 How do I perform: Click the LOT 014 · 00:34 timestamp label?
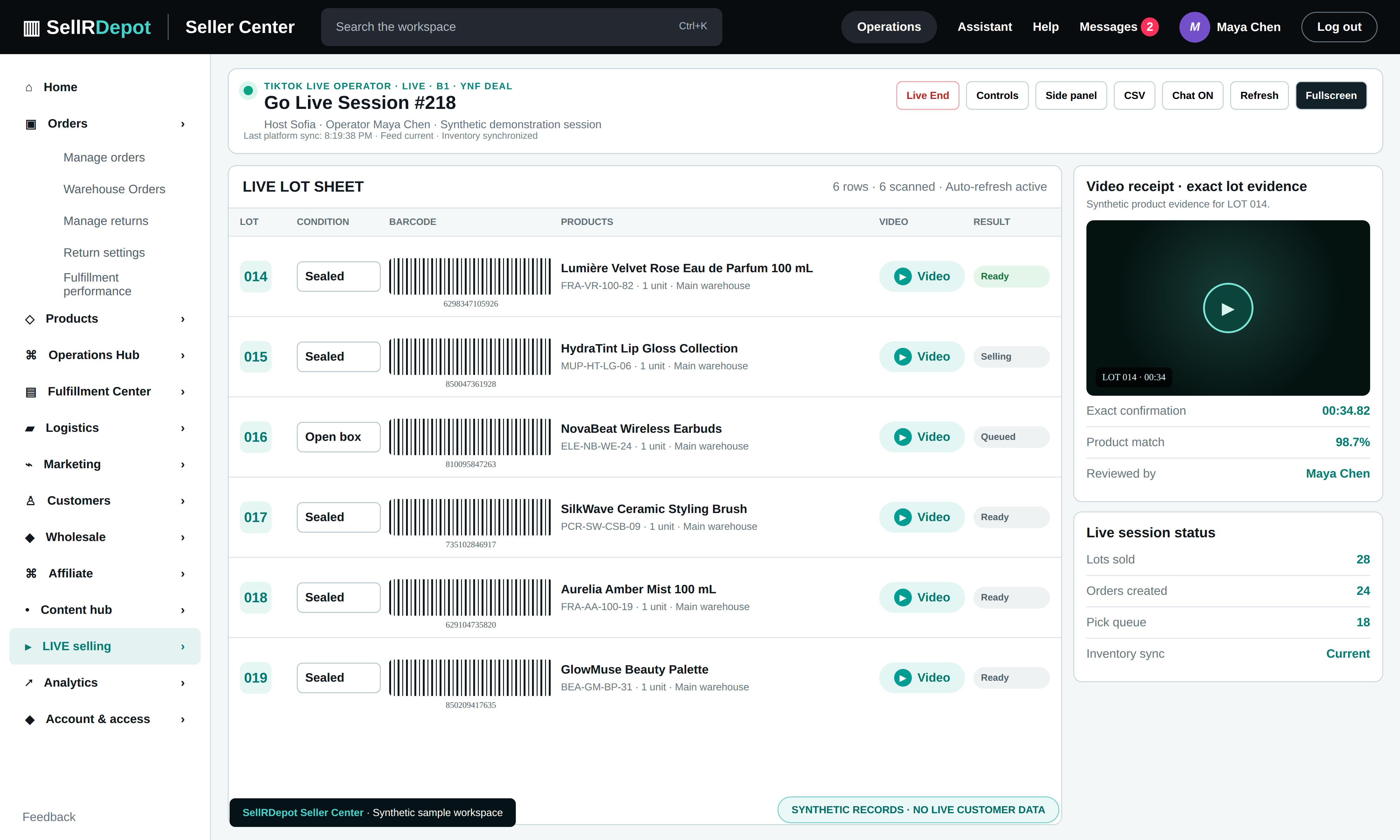point(1133,377)
